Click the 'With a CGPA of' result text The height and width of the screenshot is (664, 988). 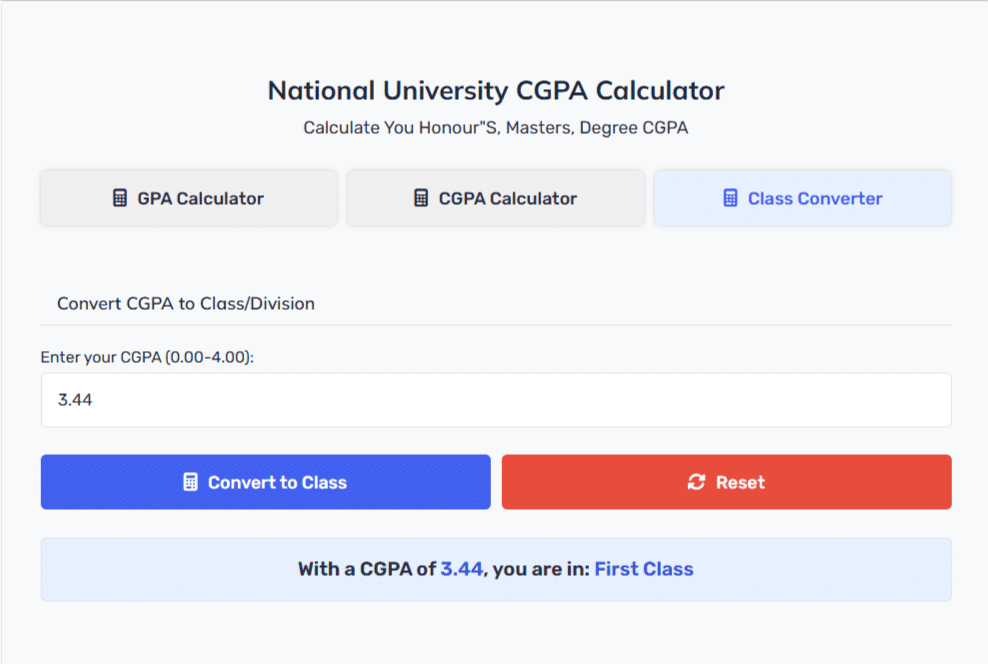367,569
